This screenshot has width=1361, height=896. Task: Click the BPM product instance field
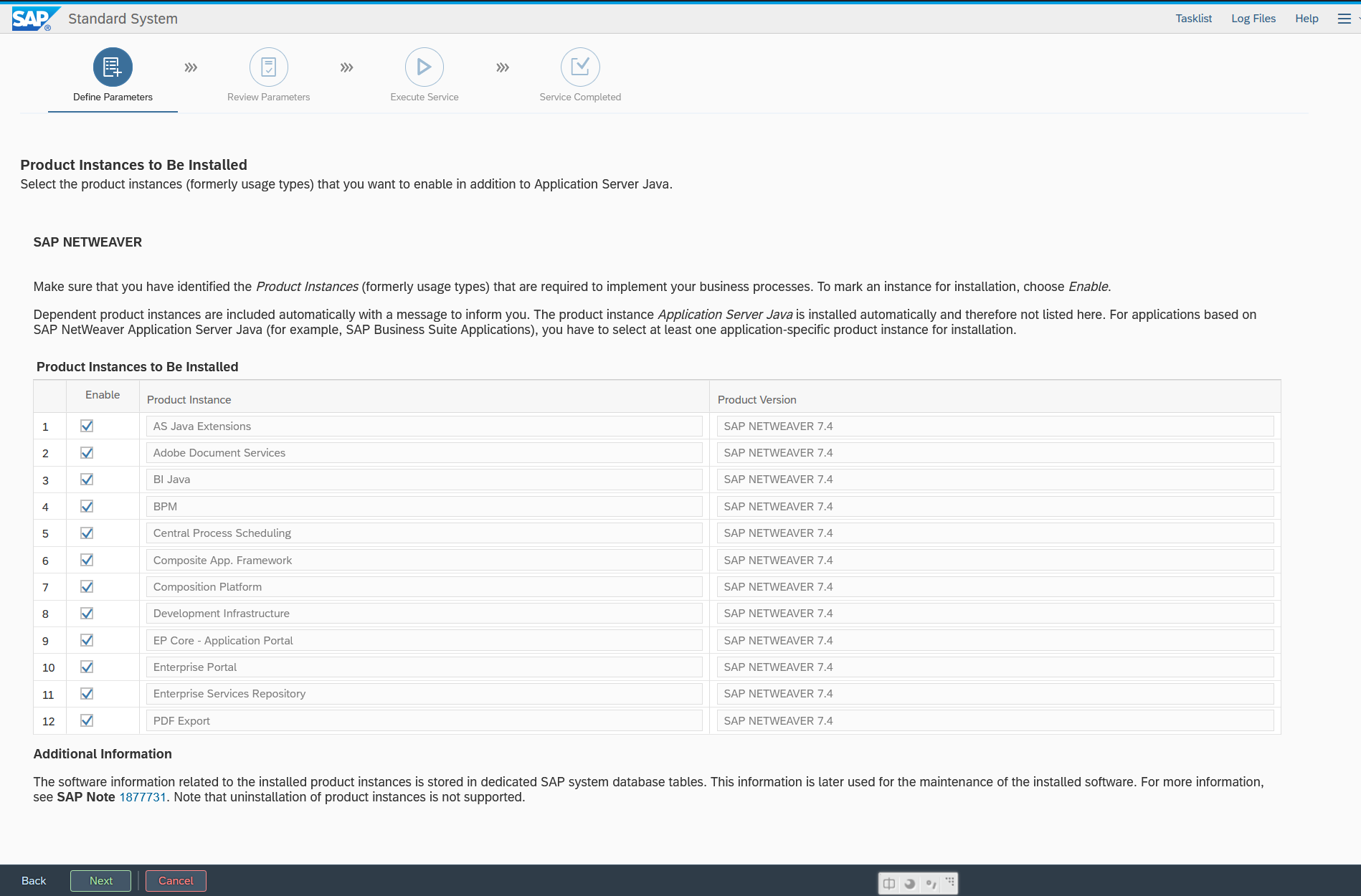[424, 507]
